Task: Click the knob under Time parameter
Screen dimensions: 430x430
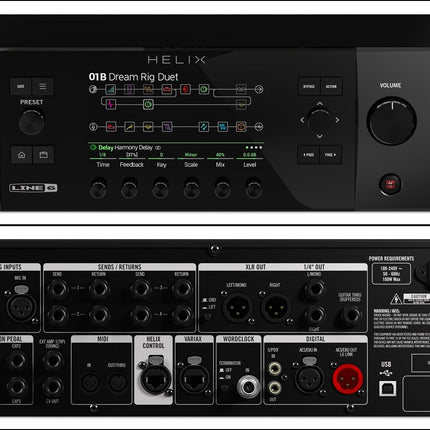Action: point(98,188)
